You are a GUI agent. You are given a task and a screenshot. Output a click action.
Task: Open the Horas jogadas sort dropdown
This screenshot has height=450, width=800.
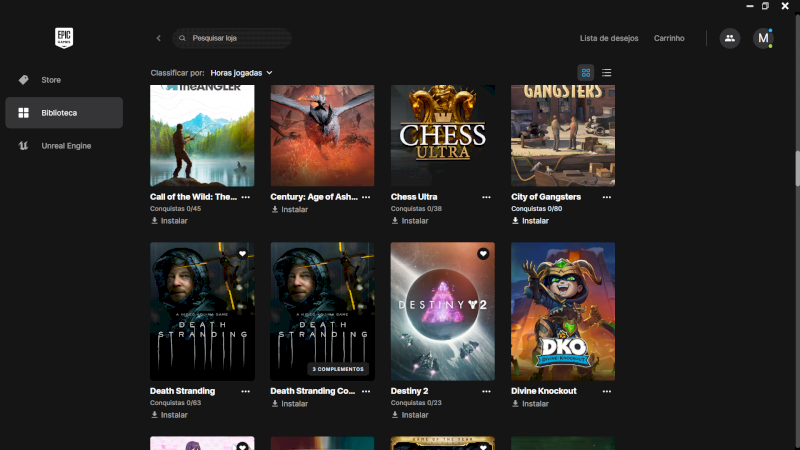[241, 73]
